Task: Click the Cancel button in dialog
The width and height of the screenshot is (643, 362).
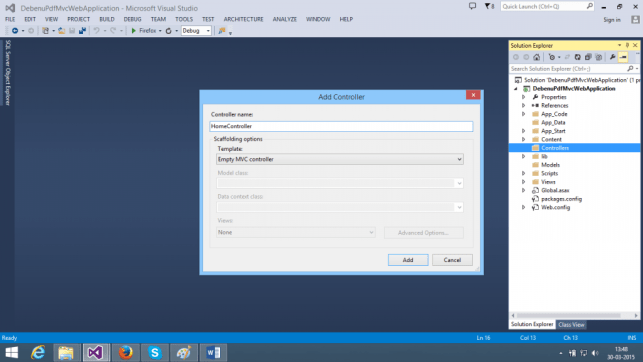Action: click(x=452, y=260)
